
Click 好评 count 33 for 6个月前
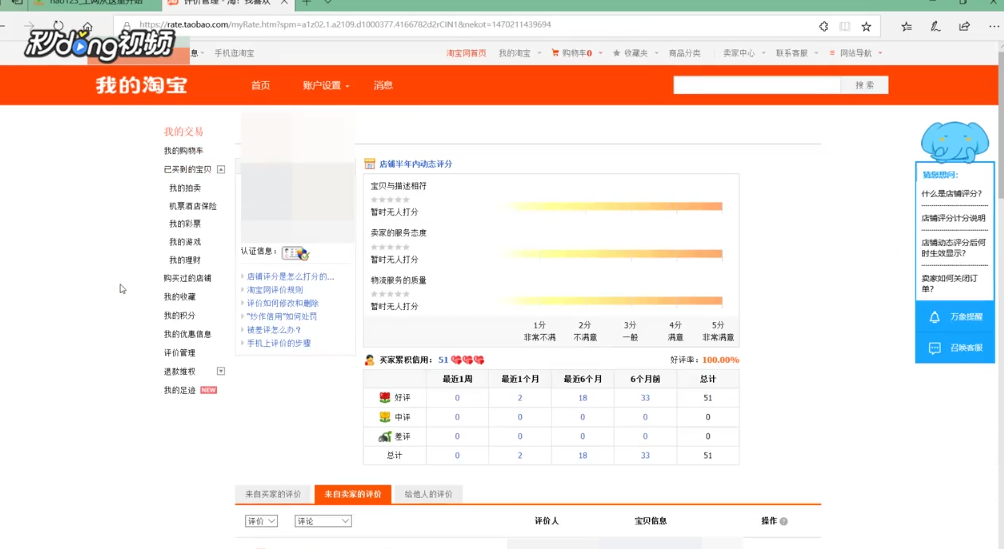coord(645,398)
